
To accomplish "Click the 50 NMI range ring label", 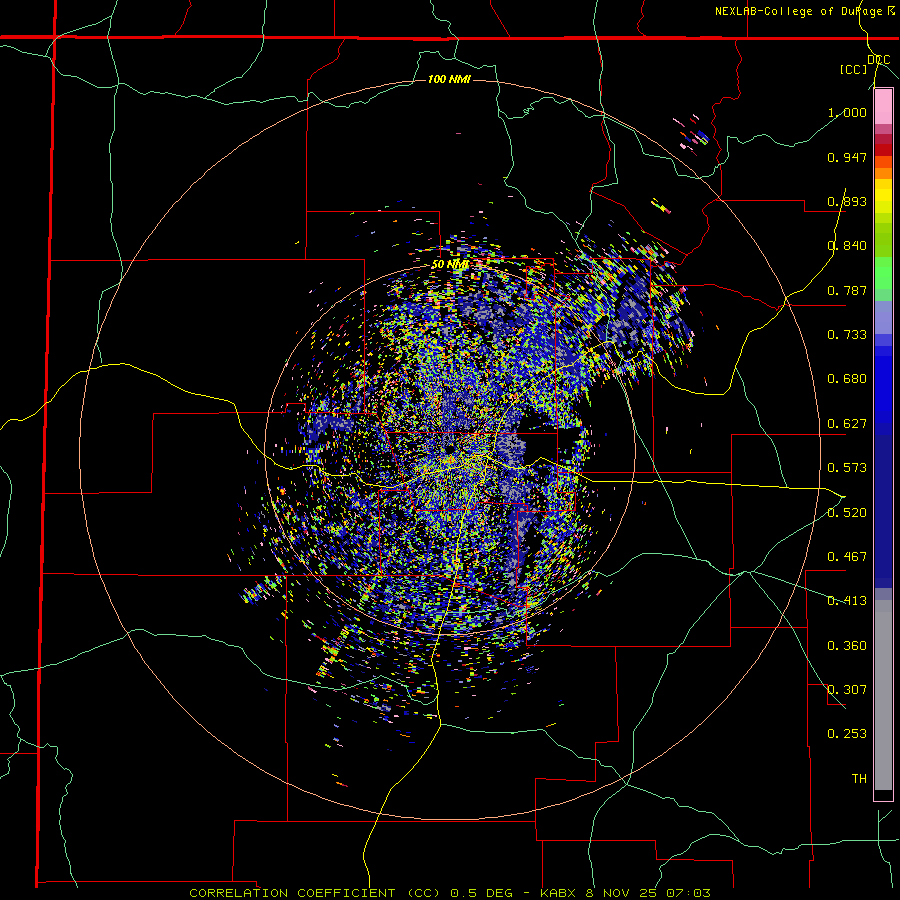I will tap(451, 265).
